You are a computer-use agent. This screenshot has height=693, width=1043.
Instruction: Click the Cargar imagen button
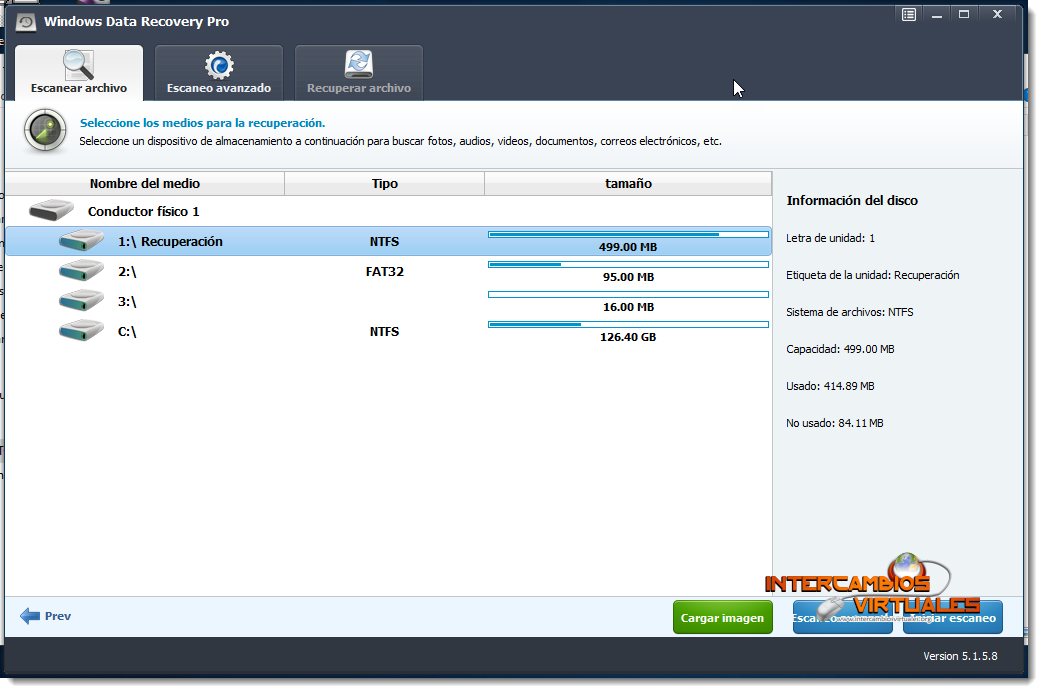(722, 618)
